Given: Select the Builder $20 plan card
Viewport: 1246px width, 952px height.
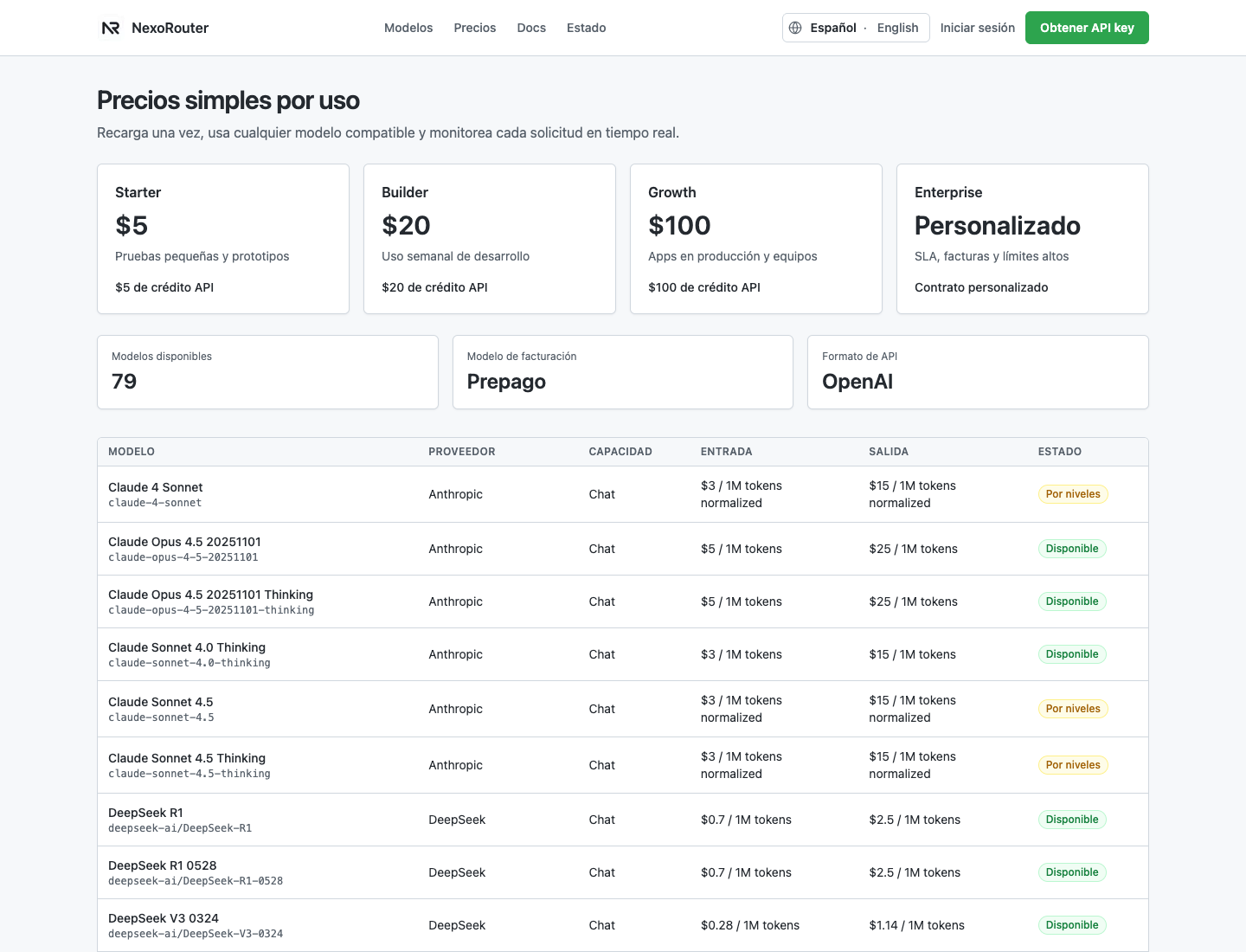Looking at the screenshot, I should click(490, 239).
